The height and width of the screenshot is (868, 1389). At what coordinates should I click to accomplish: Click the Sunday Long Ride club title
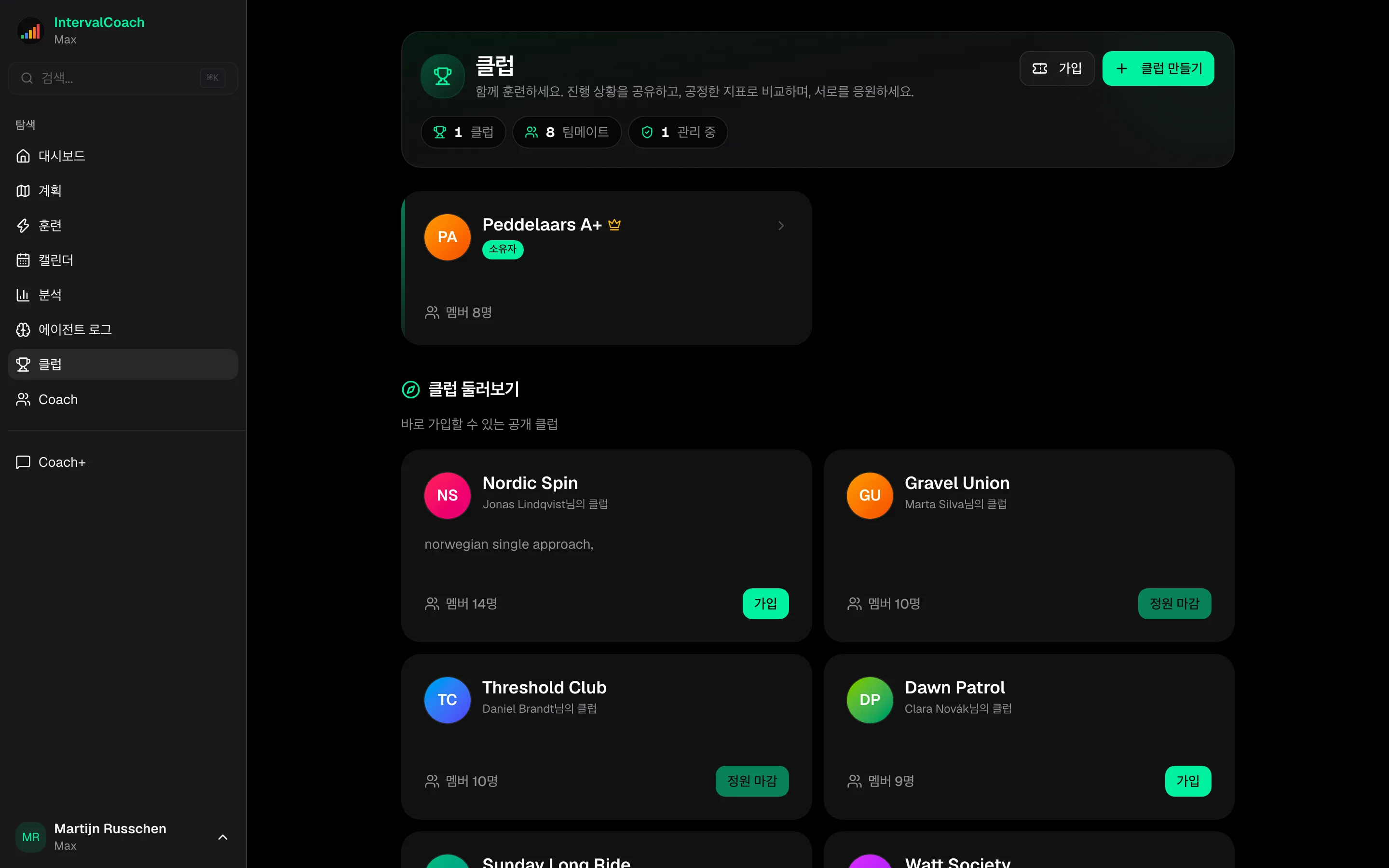(x=556, y=862)
